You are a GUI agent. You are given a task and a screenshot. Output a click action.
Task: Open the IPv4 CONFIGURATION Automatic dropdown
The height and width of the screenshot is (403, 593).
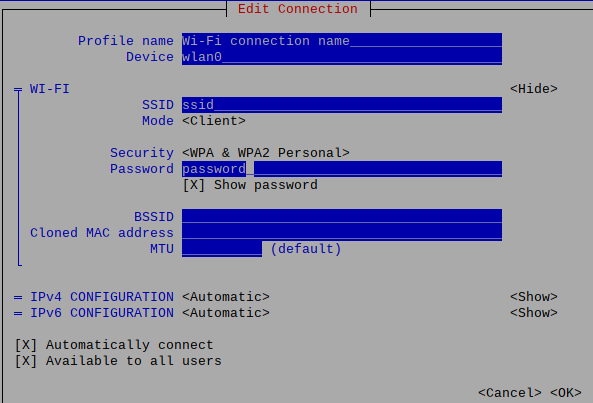[226, 297]
